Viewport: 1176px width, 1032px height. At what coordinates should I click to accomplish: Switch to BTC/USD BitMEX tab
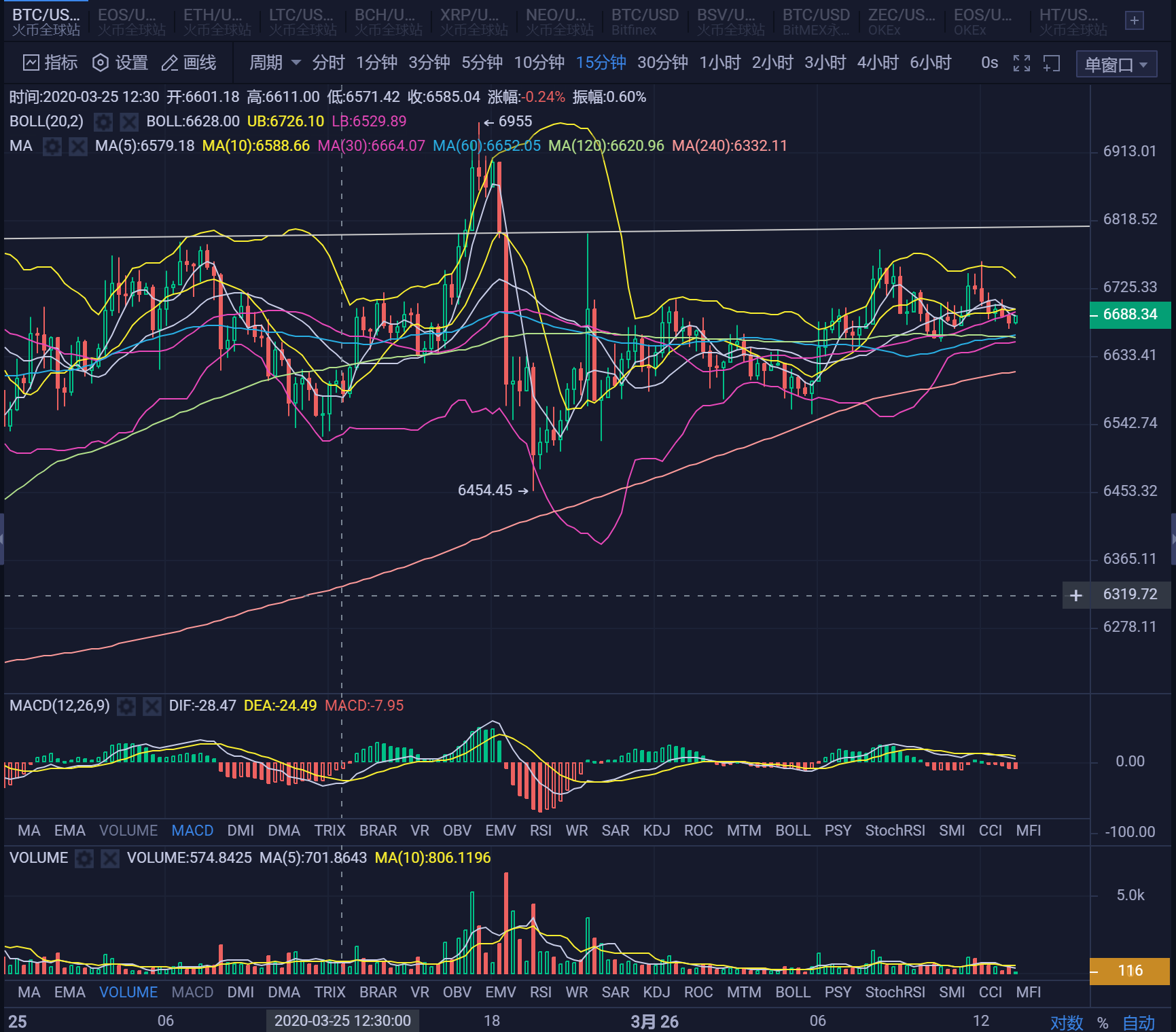click(817, 22)
